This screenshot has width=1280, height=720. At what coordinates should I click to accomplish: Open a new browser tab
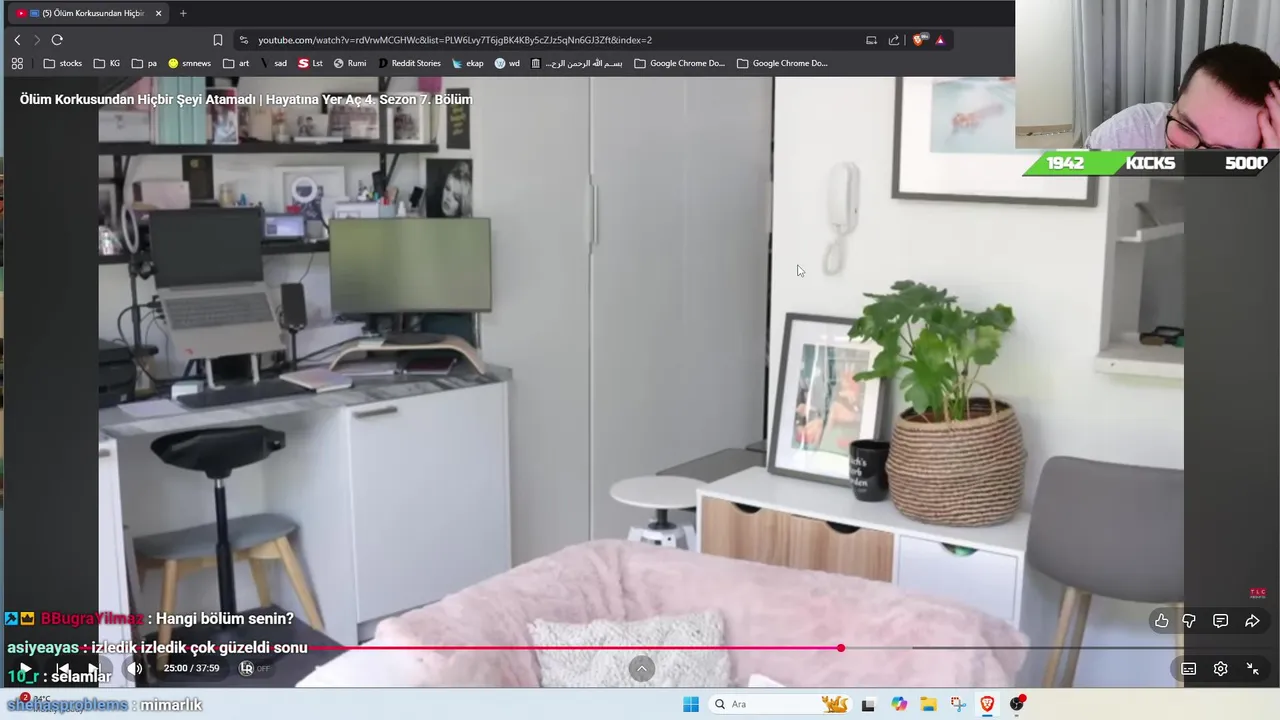(183, 13)
